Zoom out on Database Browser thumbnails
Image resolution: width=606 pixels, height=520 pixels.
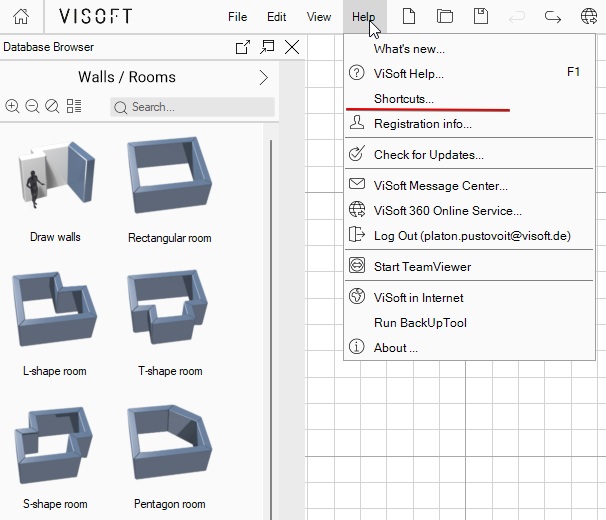pos(32,107)
